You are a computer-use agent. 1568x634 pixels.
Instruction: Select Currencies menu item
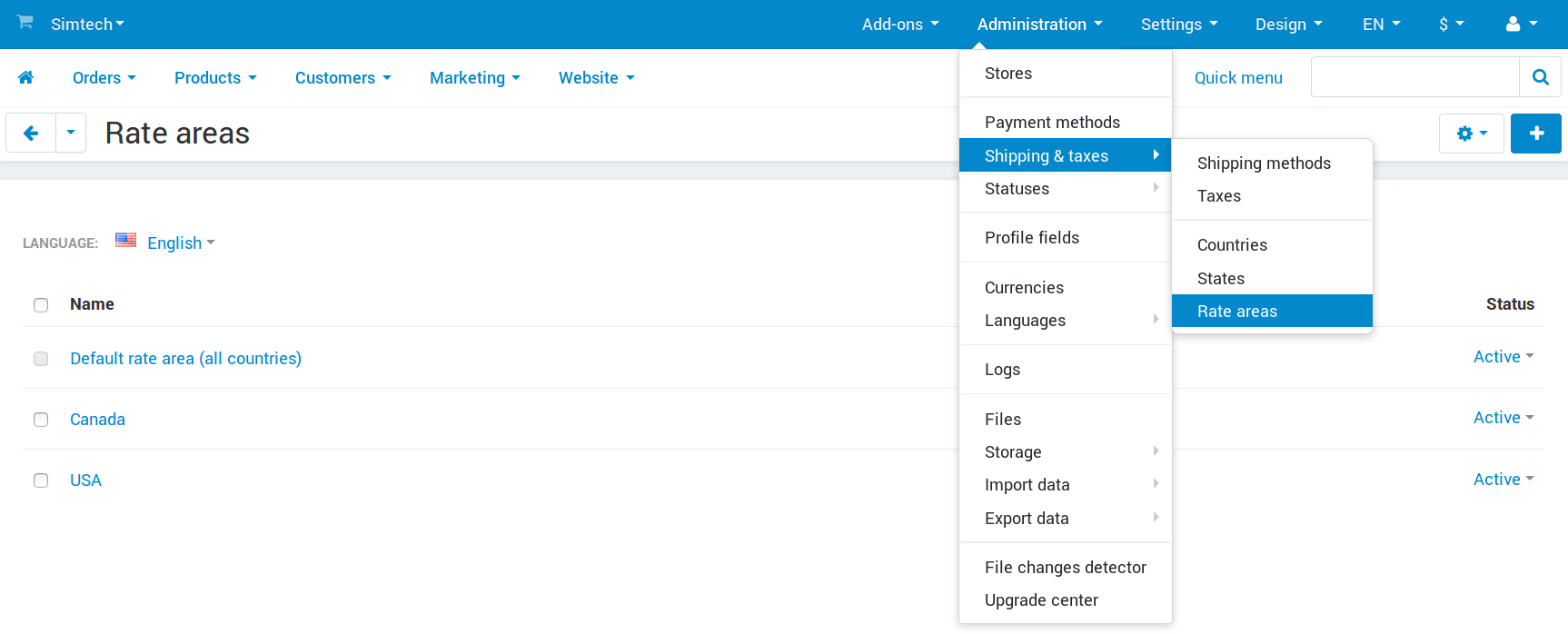pyautogui.click(x=1066, y=288)
